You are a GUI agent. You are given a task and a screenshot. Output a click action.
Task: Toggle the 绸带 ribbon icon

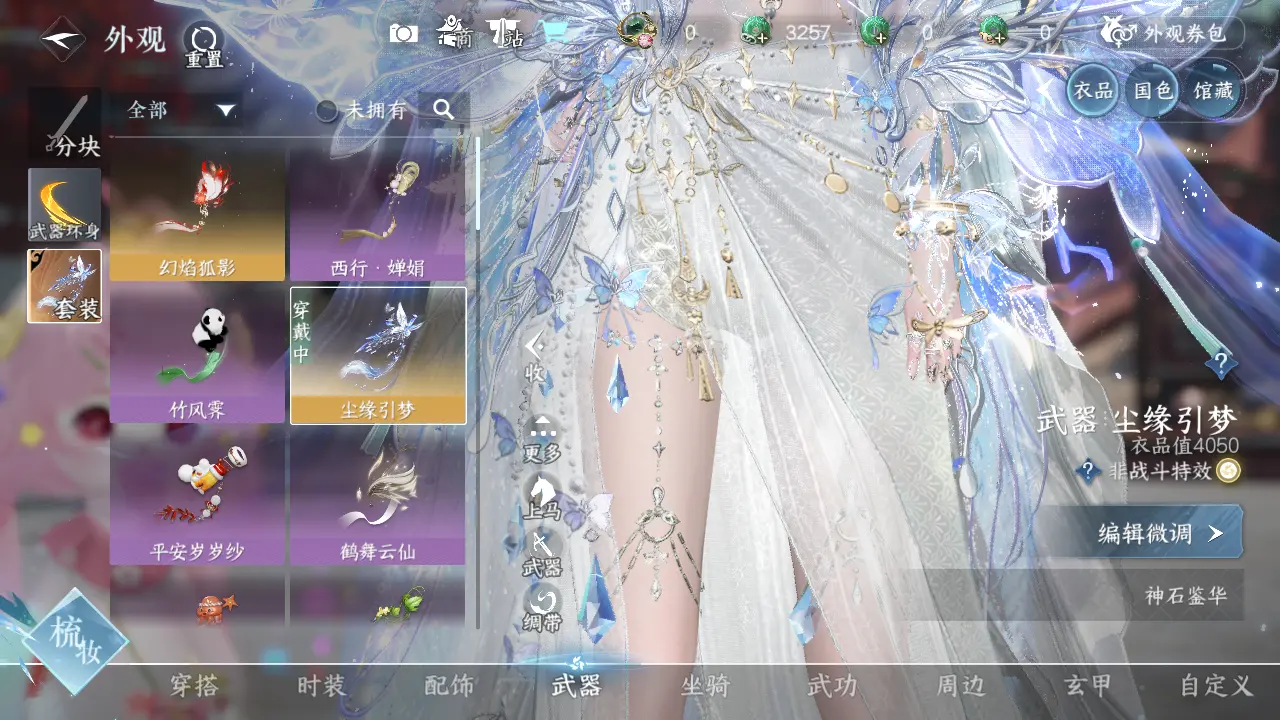(x=542, y=609)
